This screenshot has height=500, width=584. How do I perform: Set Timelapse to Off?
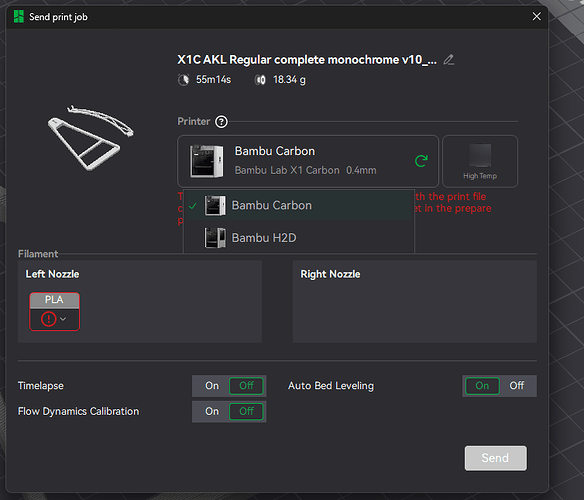coord(246,386)
